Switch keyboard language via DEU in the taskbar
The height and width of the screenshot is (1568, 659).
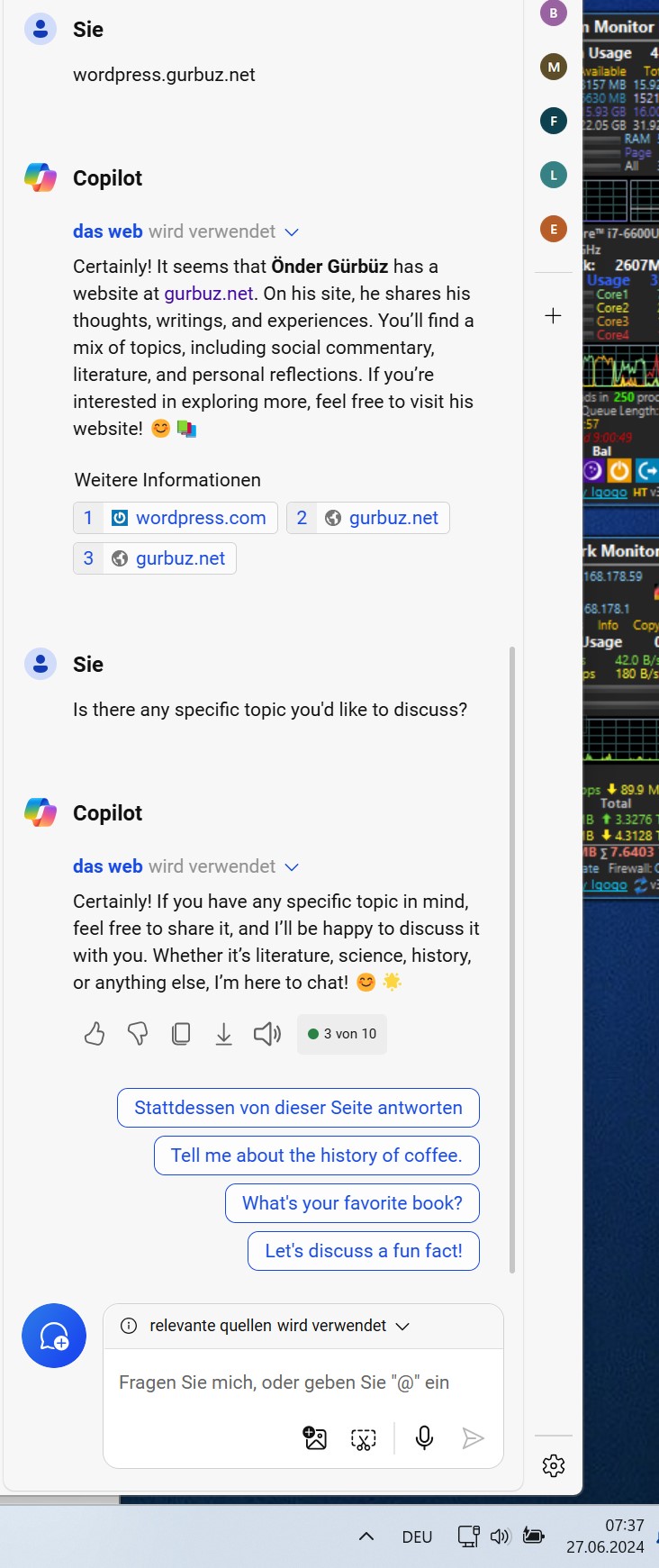[417, 1536]
